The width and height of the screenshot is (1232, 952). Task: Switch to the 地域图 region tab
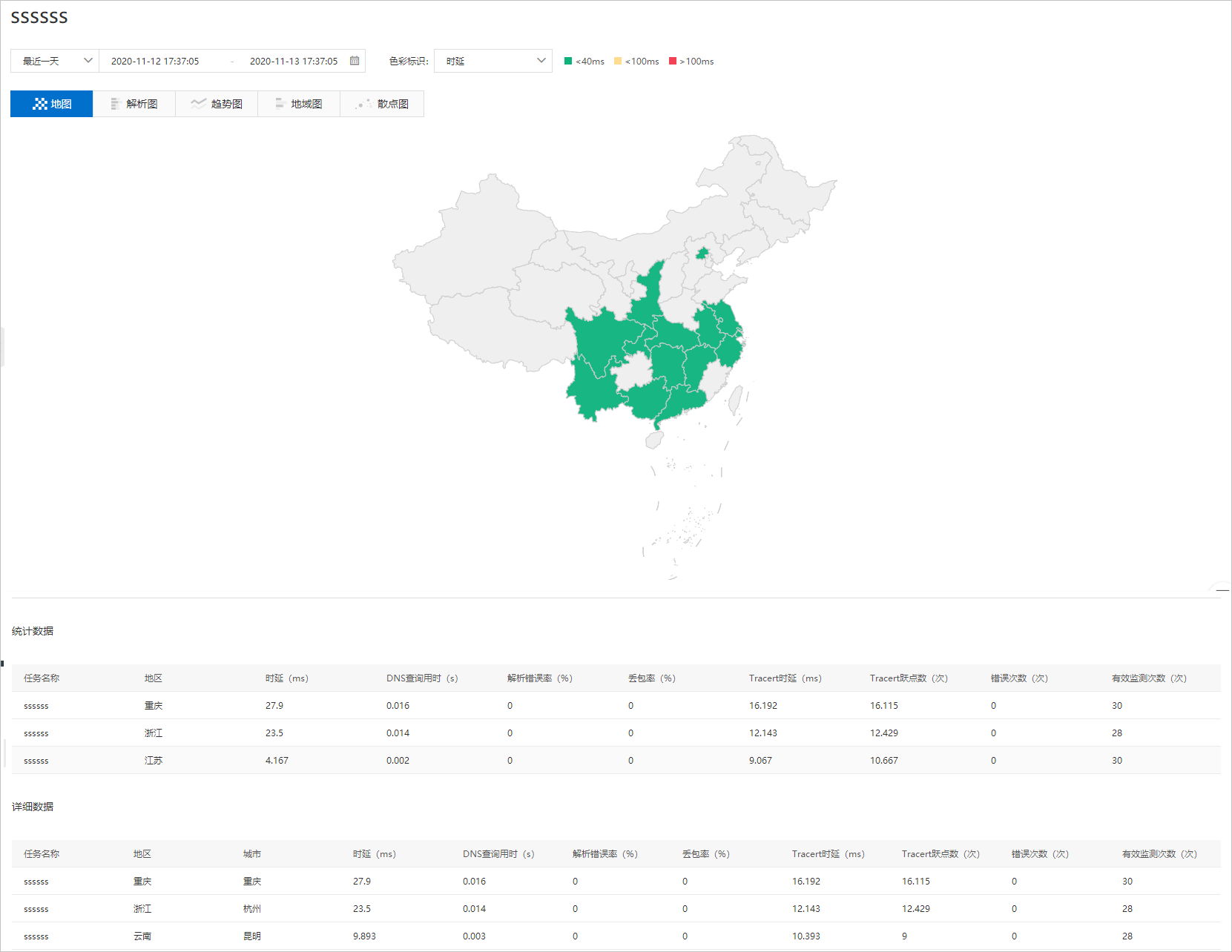pos(299,104)
